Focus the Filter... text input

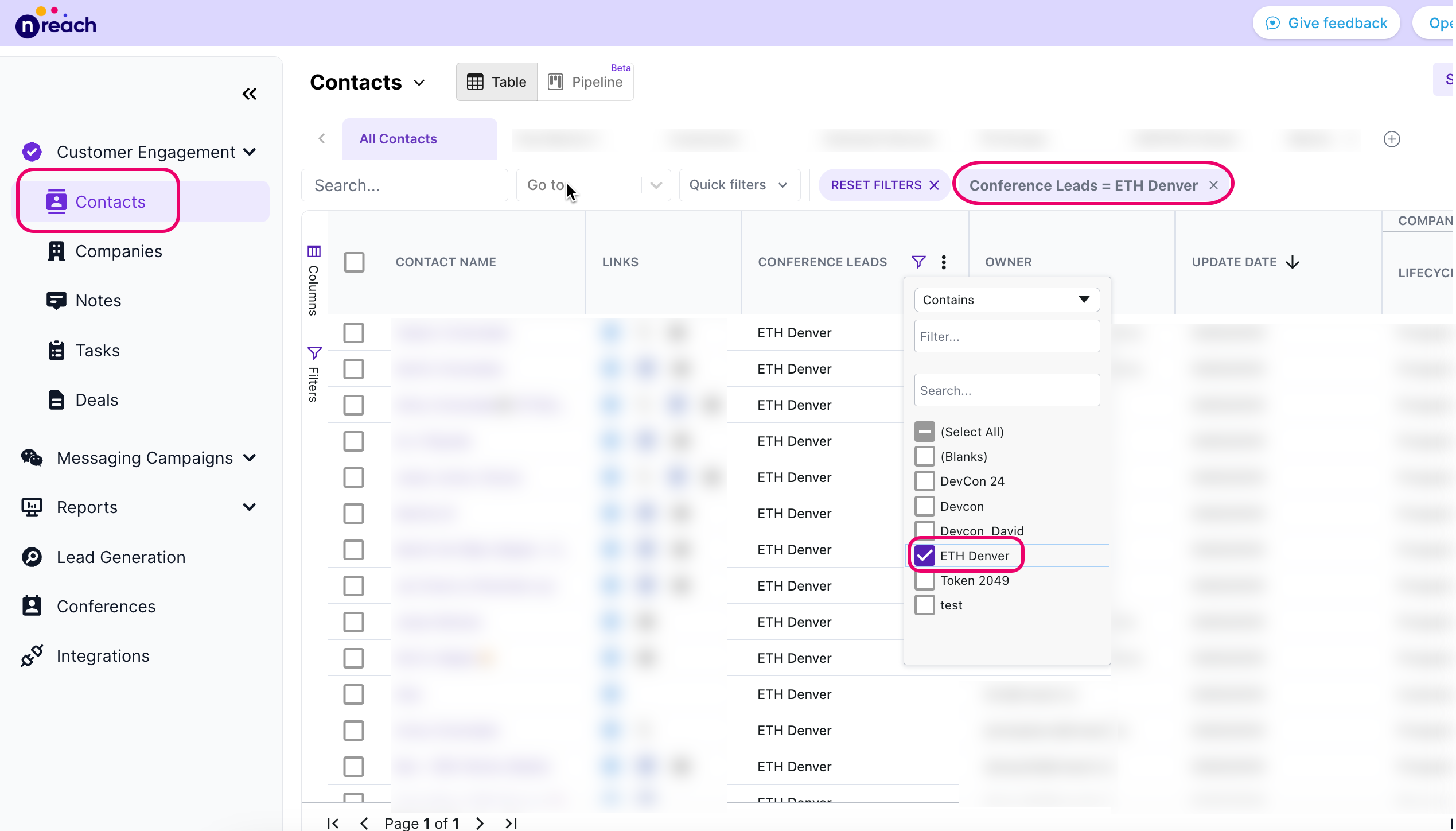tap(1007, 336)
